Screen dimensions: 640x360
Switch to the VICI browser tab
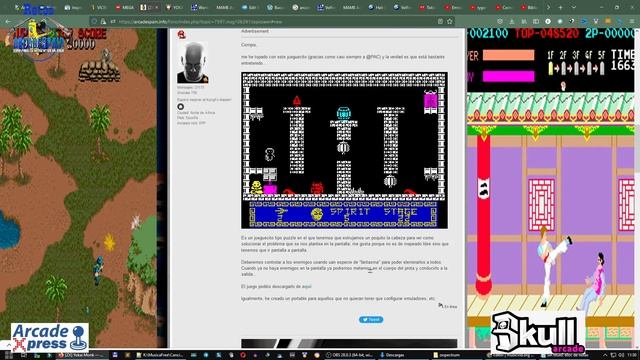tap(98, 7)
